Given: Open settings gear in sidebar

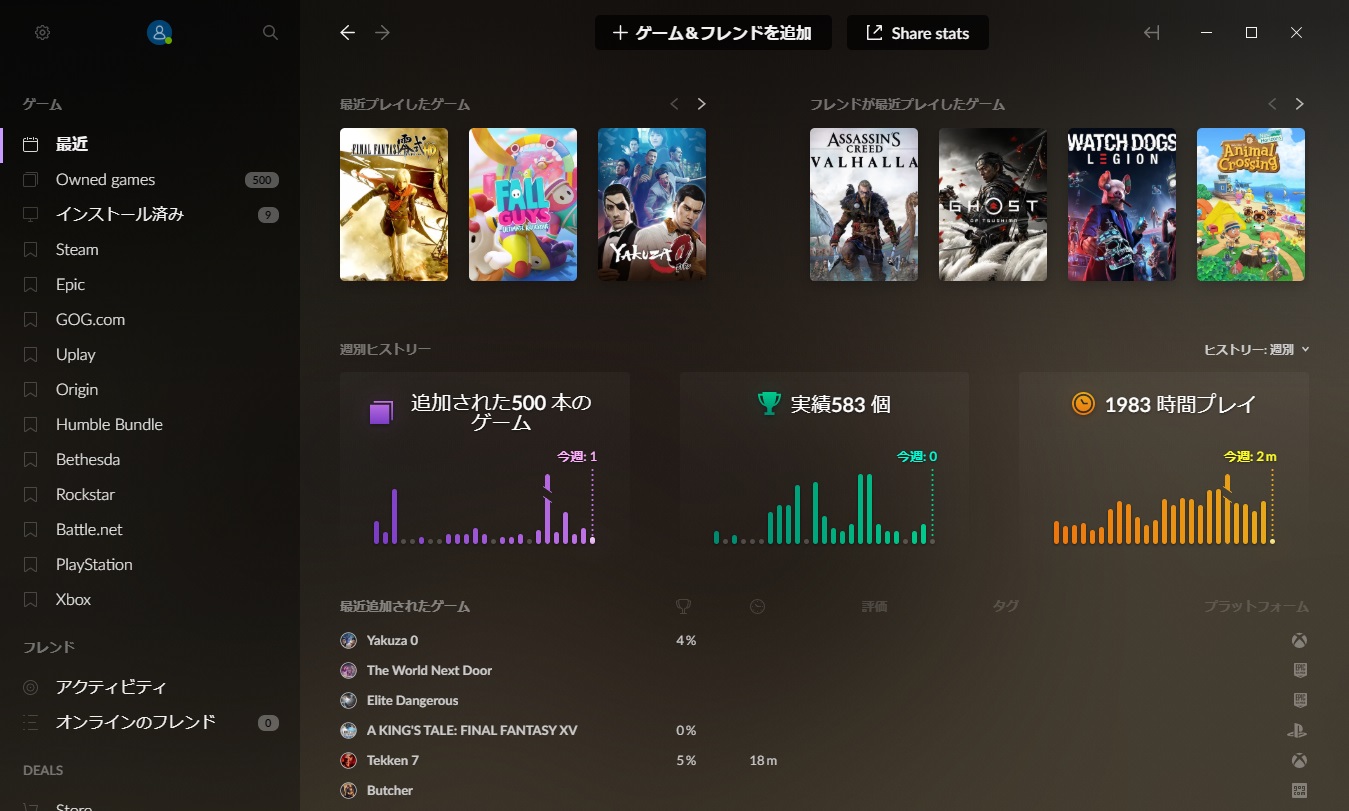Looking at the screenshot, I should [x=42, y=33].
